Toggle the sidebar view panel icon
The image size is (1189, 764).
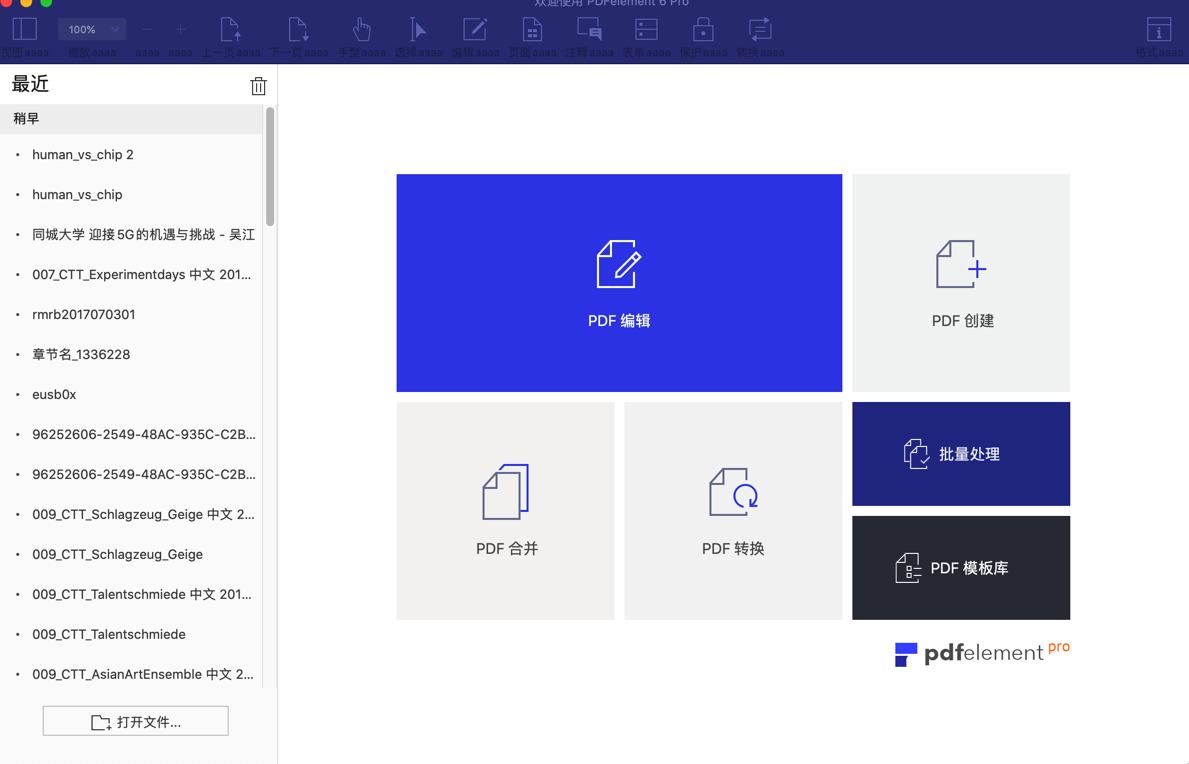click(24, 30)
